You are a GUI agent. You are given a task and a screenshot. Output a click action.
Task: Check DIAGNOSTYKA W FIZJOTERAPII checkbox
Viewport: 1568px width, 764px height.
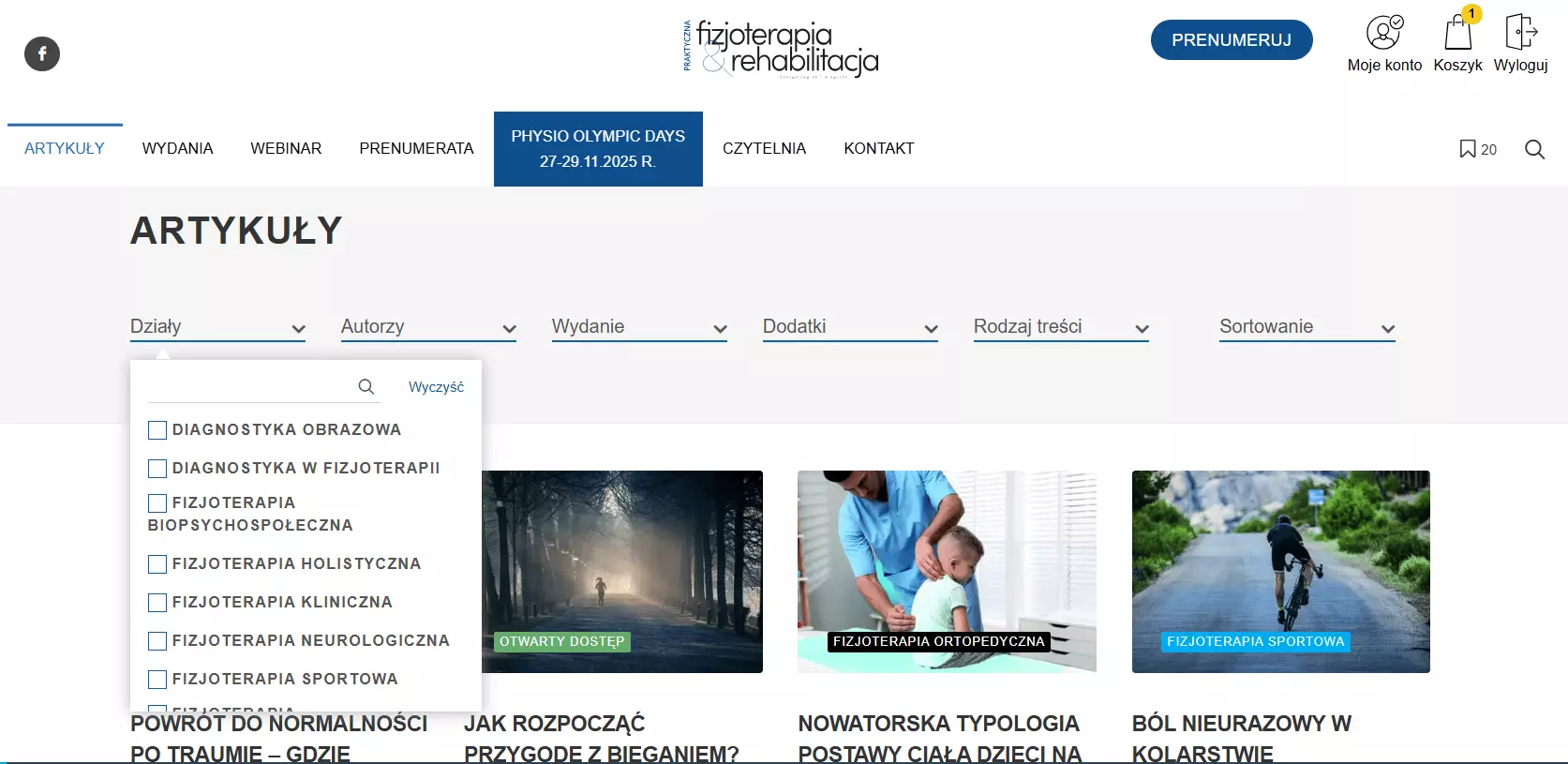point(157,469)
